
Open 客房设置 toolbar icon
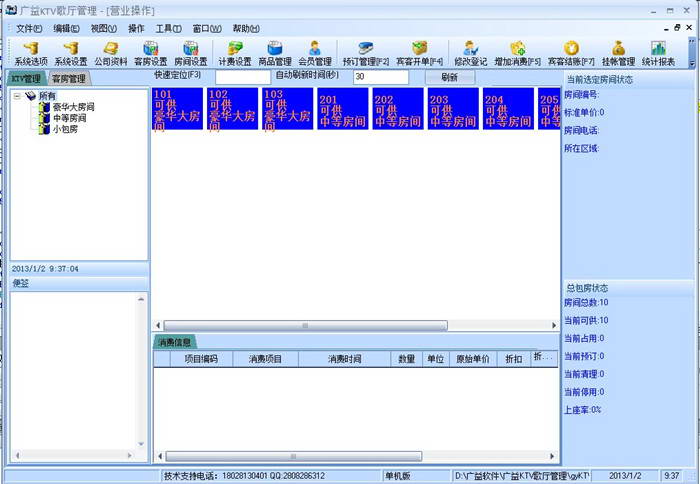pyautogui.click(x=151, y=54)
